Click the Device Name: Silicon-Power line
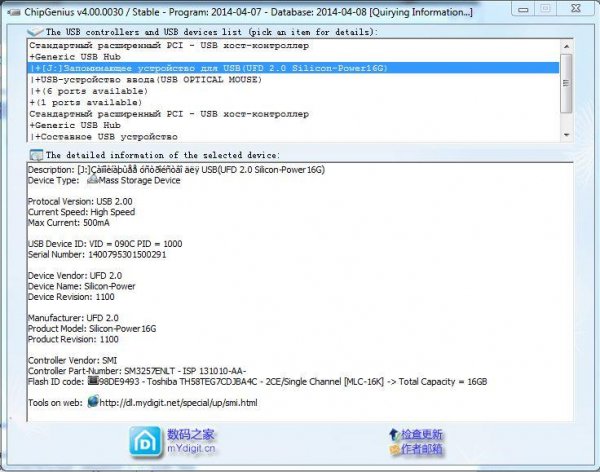The width and height of the screenshot is (600, 472). pos(82,286)
